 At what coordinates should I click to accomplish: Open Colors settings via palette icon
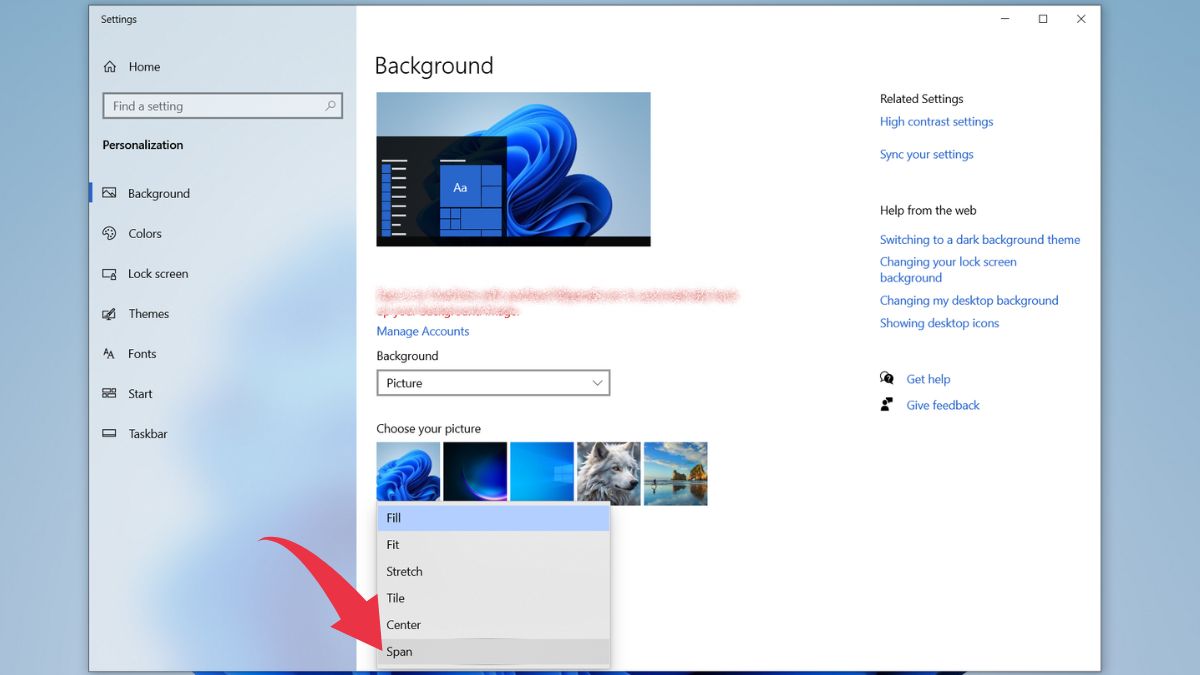point(110,233)
